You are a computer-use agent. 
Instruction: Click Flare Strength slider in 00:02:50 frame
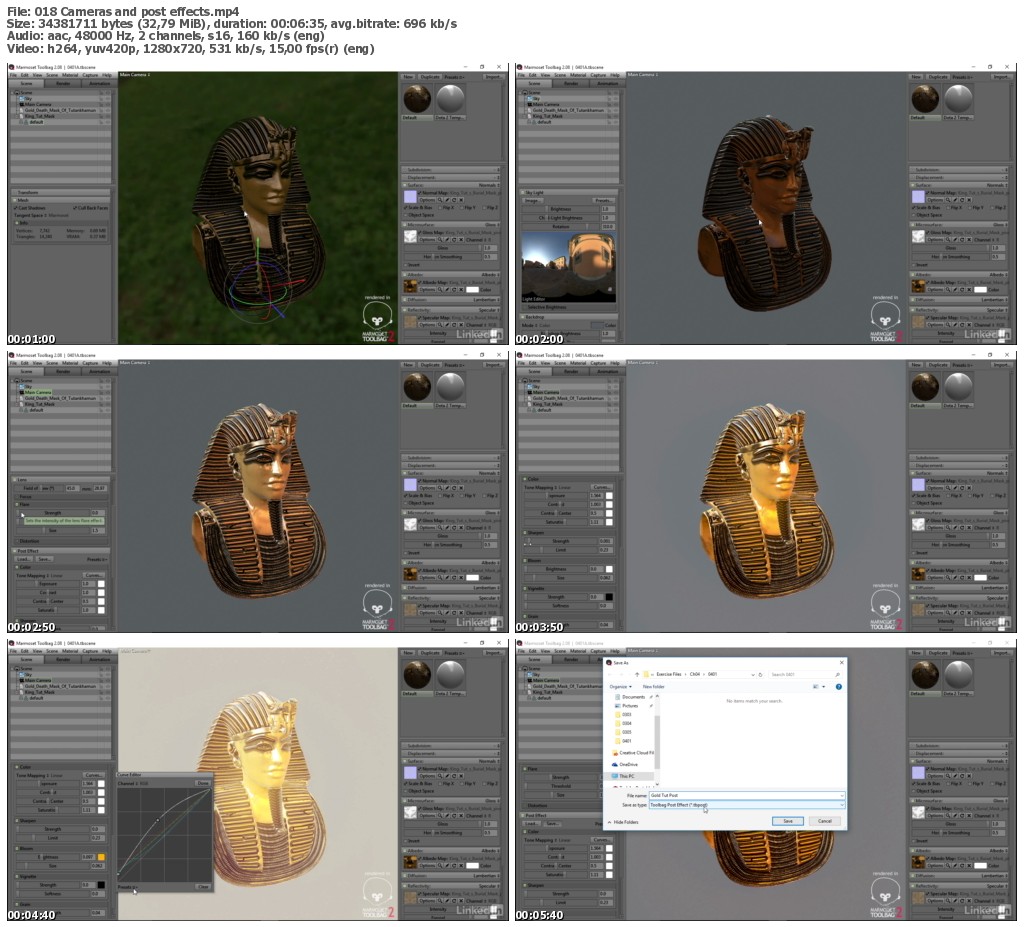point(52,513)
